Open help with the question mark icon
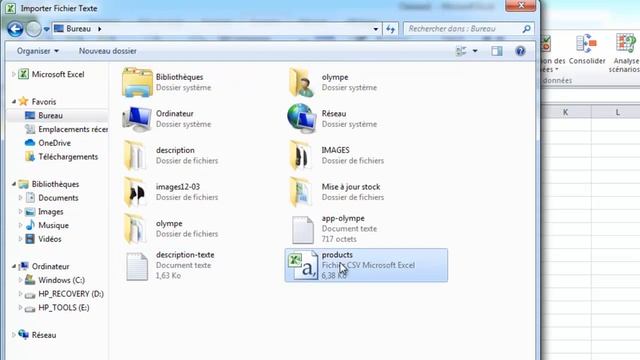640x360 pixels. [x=520, y=51]
